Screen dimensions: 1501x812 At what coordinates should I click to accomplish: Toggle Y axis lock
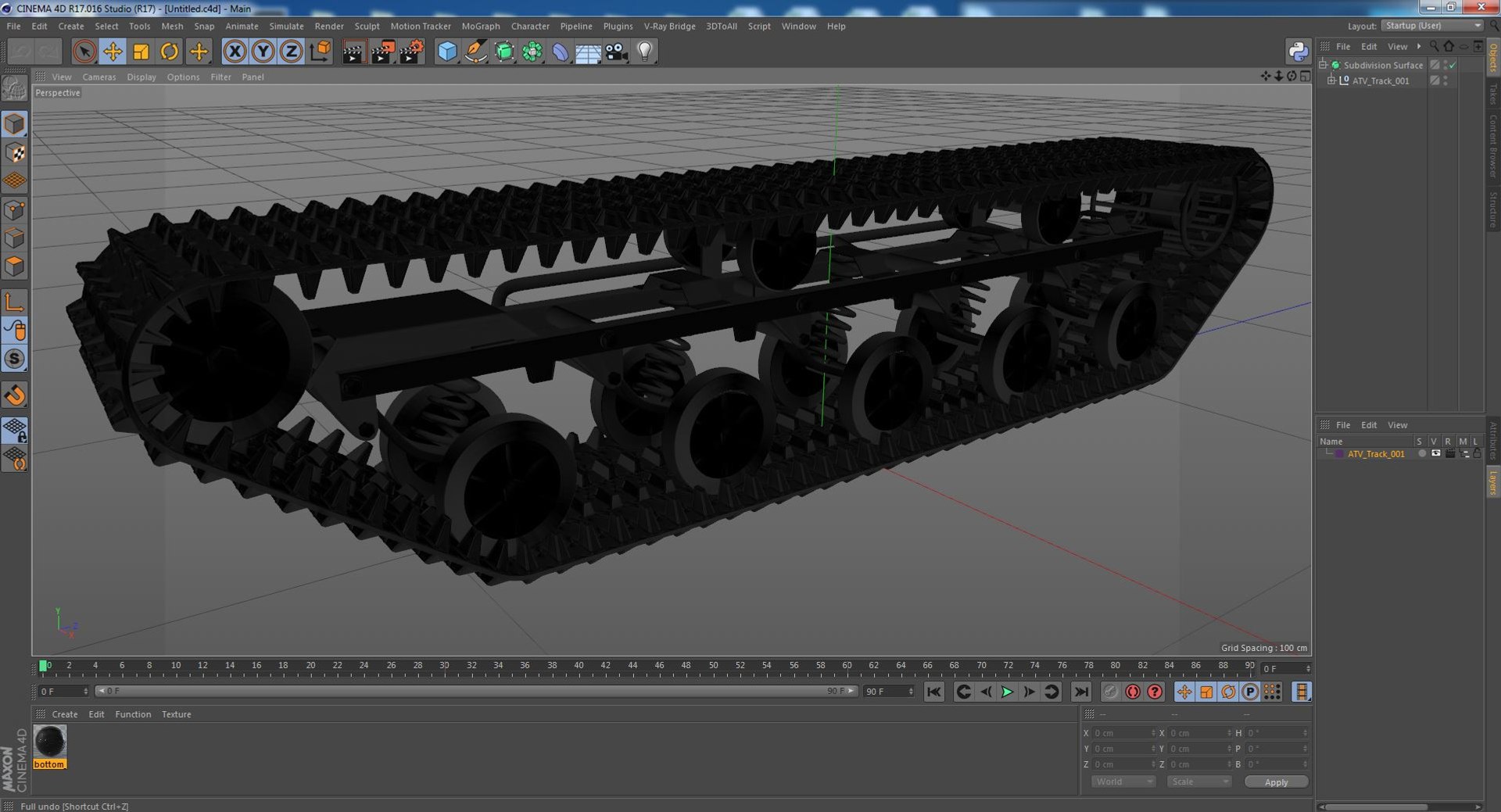[263, 52]
